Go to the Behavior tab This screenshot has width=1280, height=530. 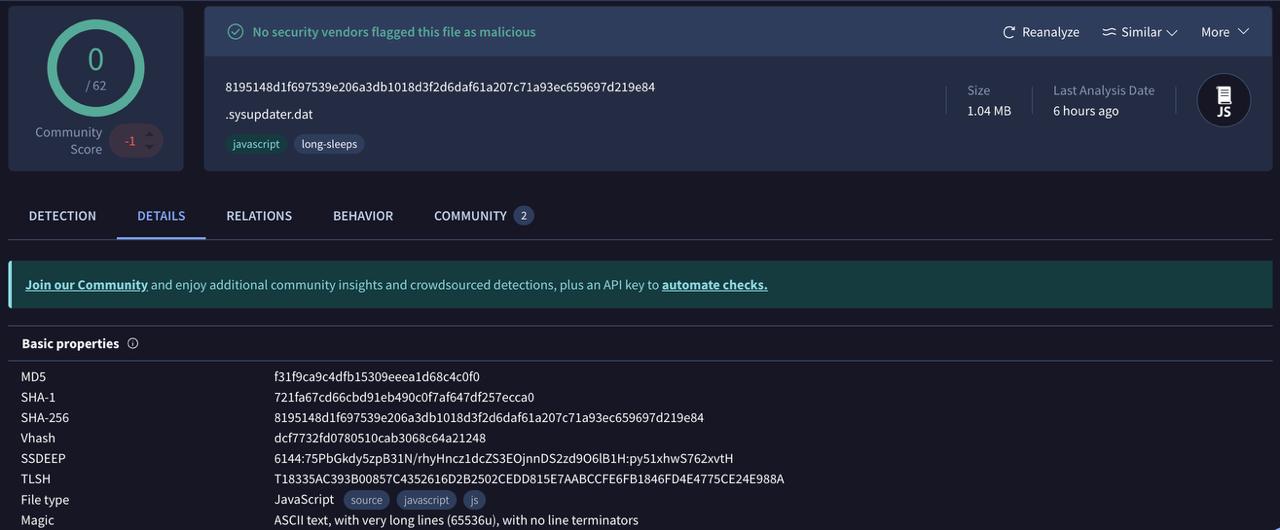(x=363, y=216)
